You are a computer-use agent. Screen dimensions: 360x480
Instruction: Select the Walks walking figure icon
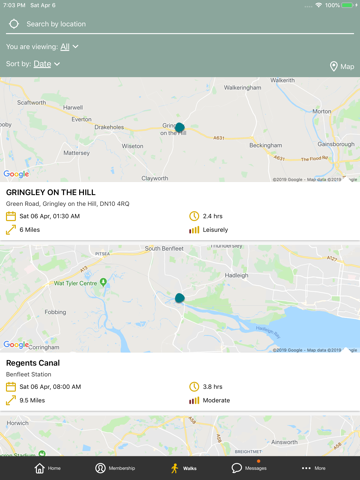[x=175, y=468]
